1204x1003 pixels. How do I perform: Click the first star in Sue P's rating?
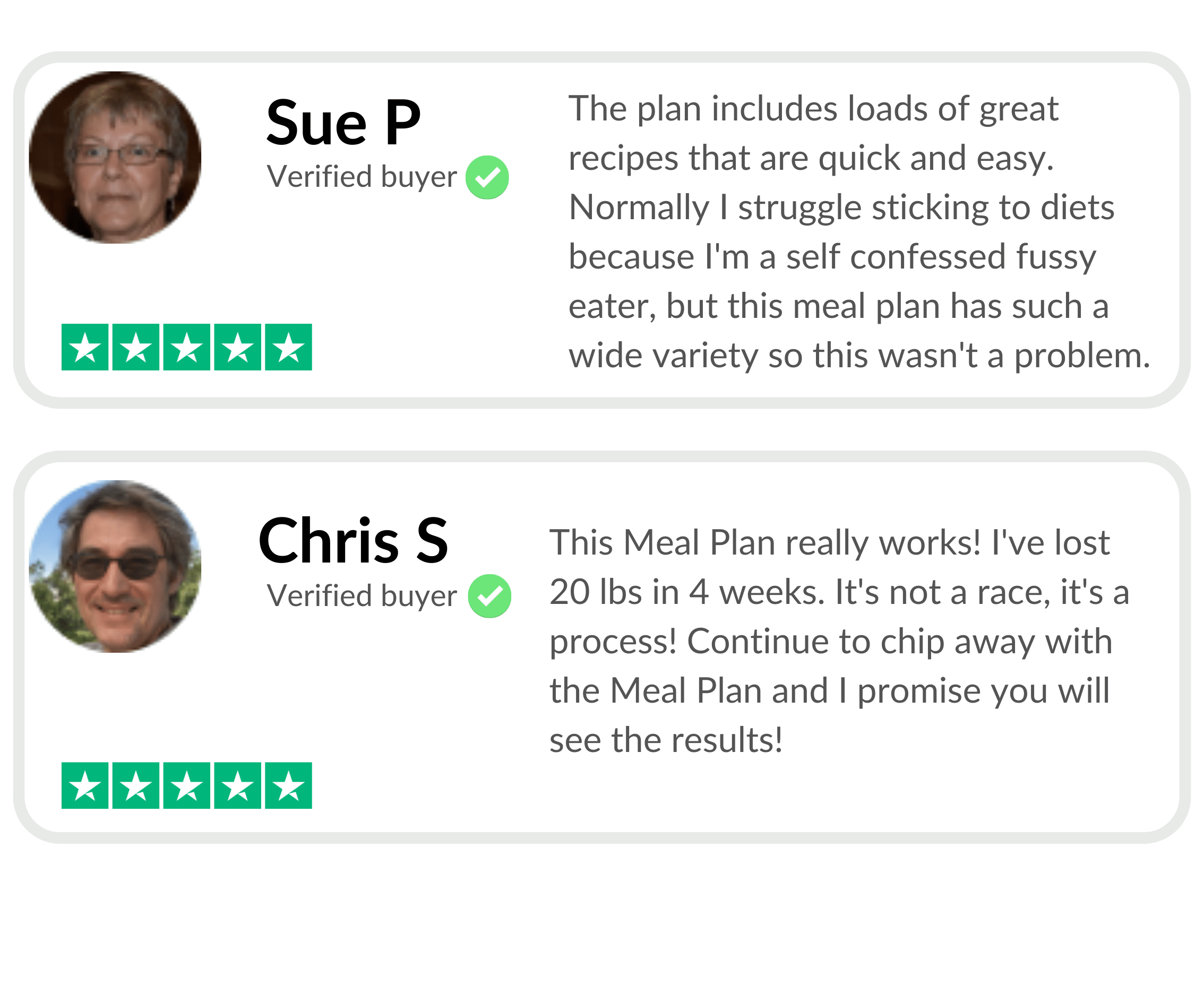point(85,347)
